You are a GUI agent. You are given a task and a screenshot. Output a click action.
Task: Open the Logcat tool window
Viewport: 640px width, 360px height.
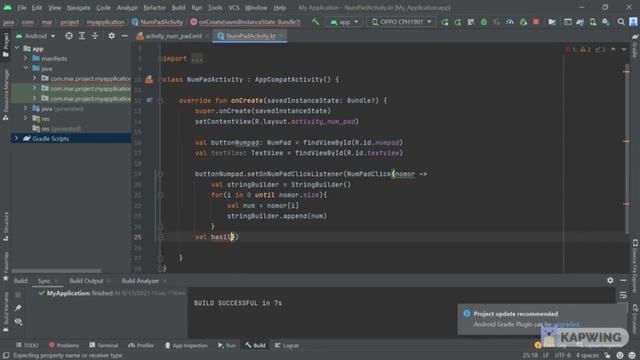[287, 345]
